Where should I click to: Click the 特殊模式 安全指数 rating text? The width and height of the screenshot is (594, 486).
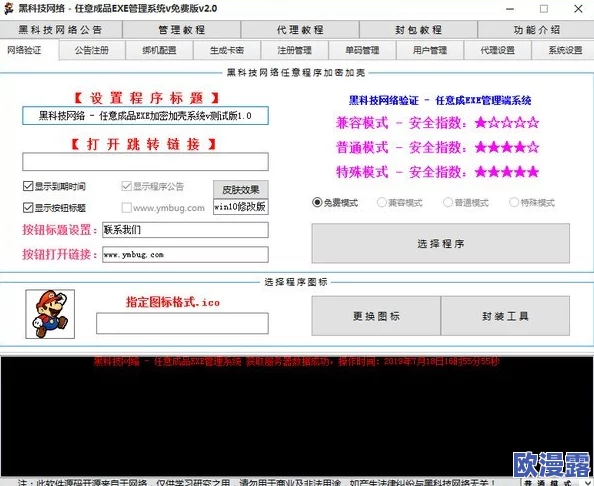point(438,172)
